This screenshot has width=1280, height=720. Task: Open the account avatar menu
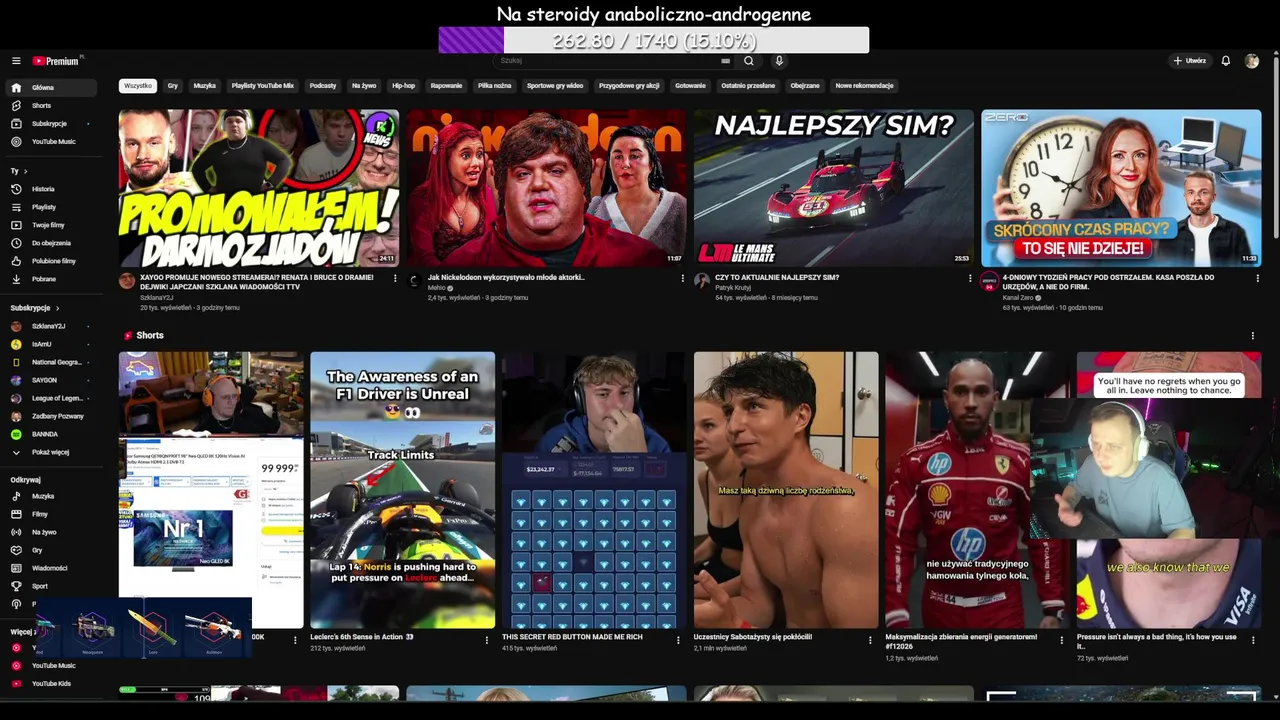(1251, 61)
